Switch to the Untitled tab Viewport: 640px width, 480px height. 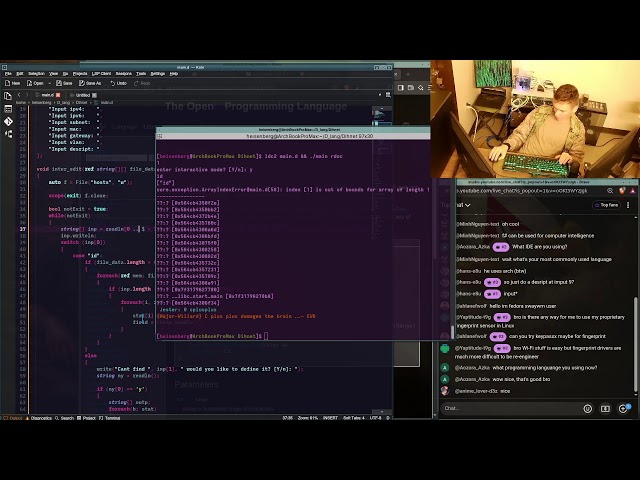(83, 95)
